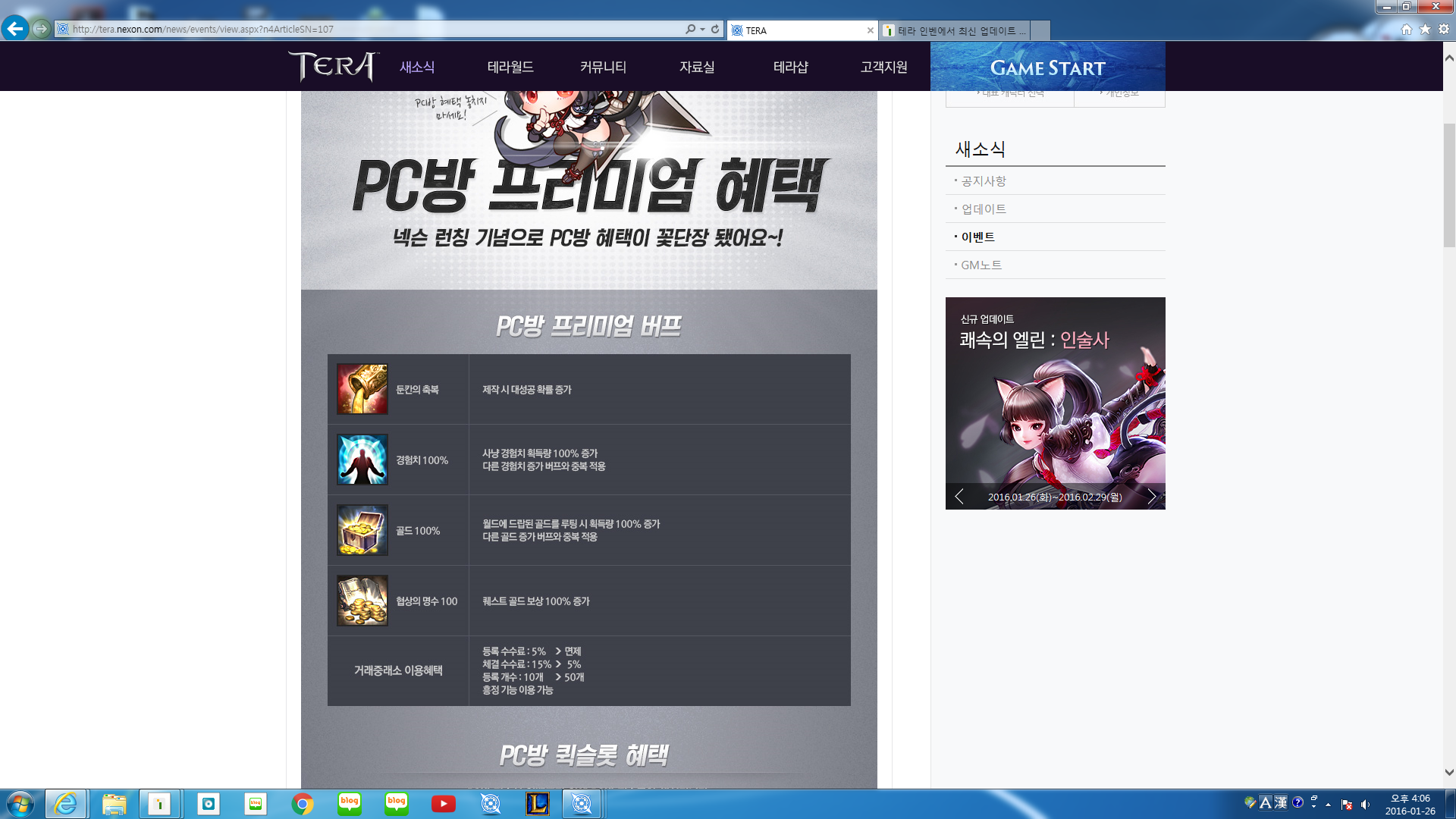Click the GAME START button
Screen dimensions: 1456x819
(x=1047, y=67)
